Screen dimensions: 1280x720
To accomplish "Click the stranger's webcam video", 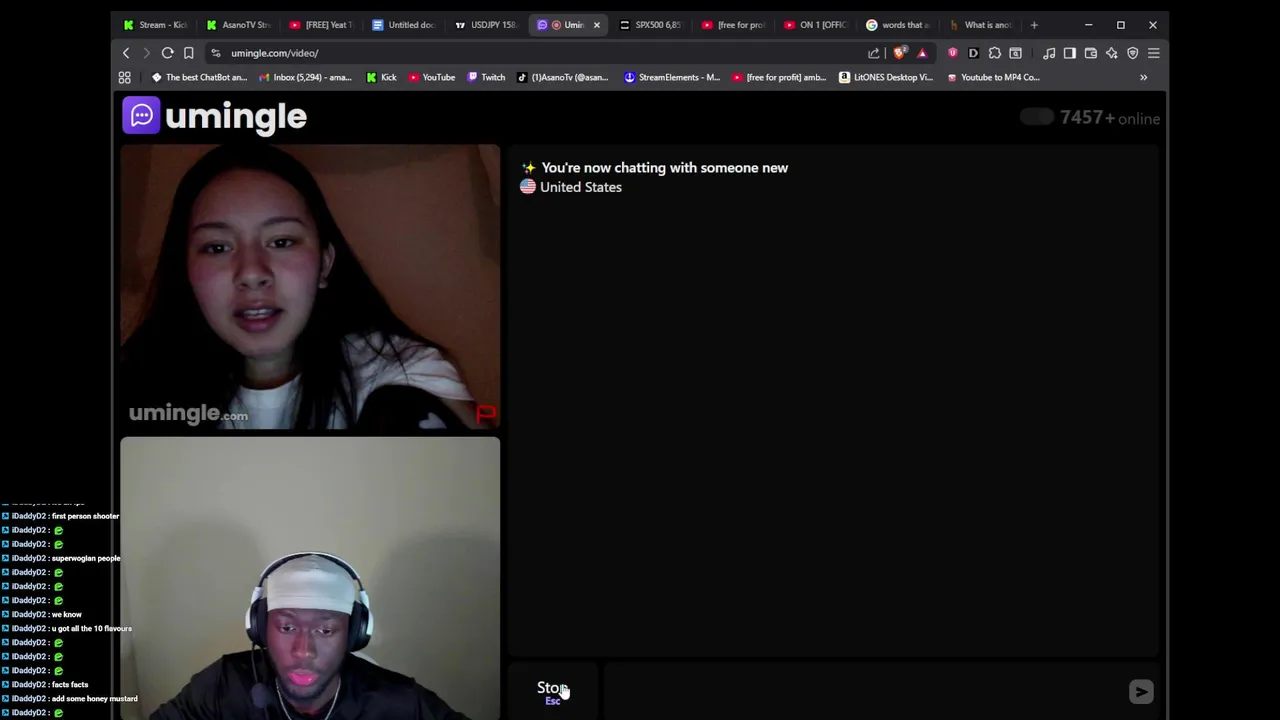I will tap(310, 287).
